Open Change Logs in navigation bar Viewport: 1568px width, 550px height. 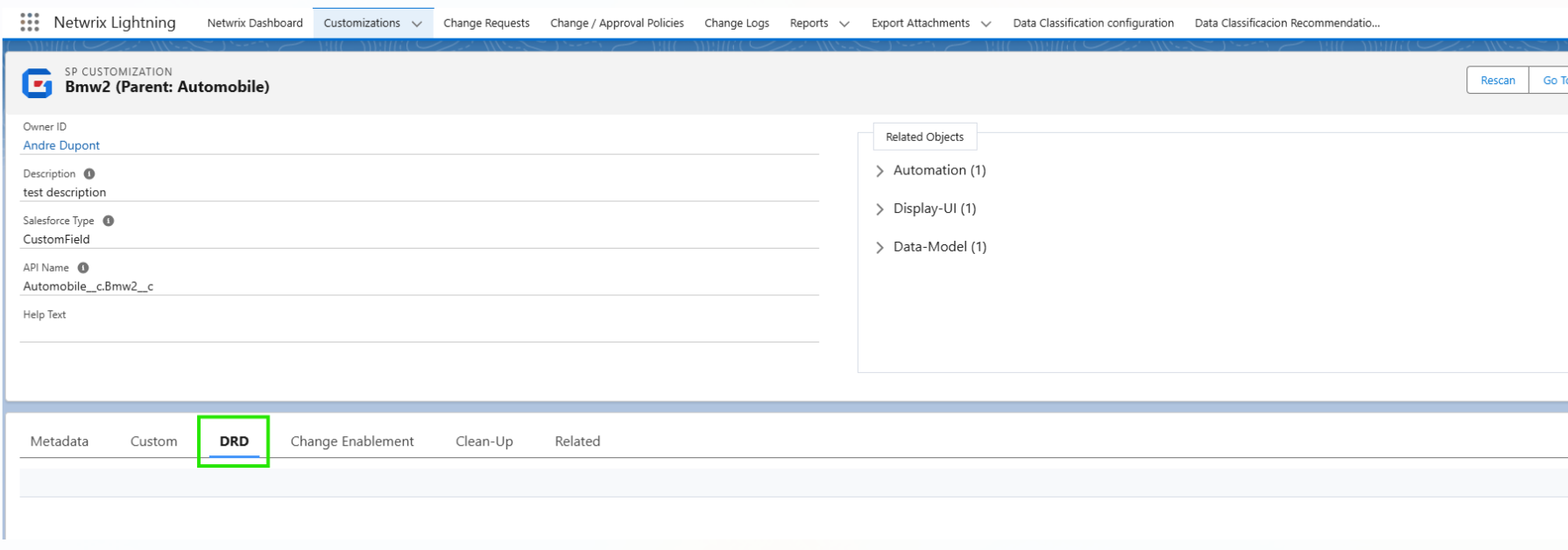pos(737,24)
